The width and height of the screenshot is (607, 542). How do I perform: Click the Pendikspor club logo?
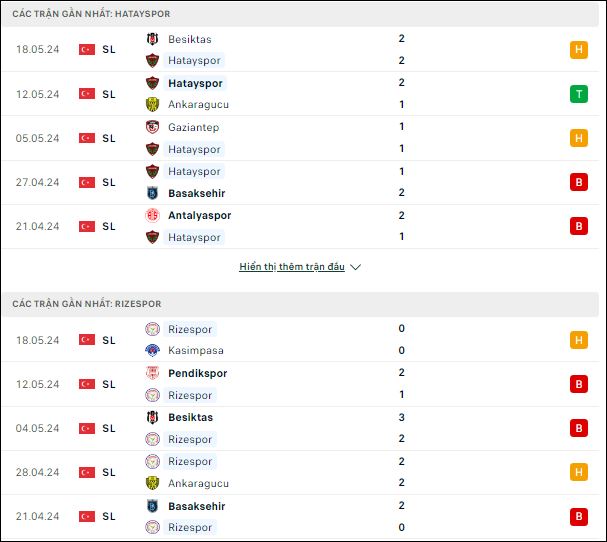(153, 373)
